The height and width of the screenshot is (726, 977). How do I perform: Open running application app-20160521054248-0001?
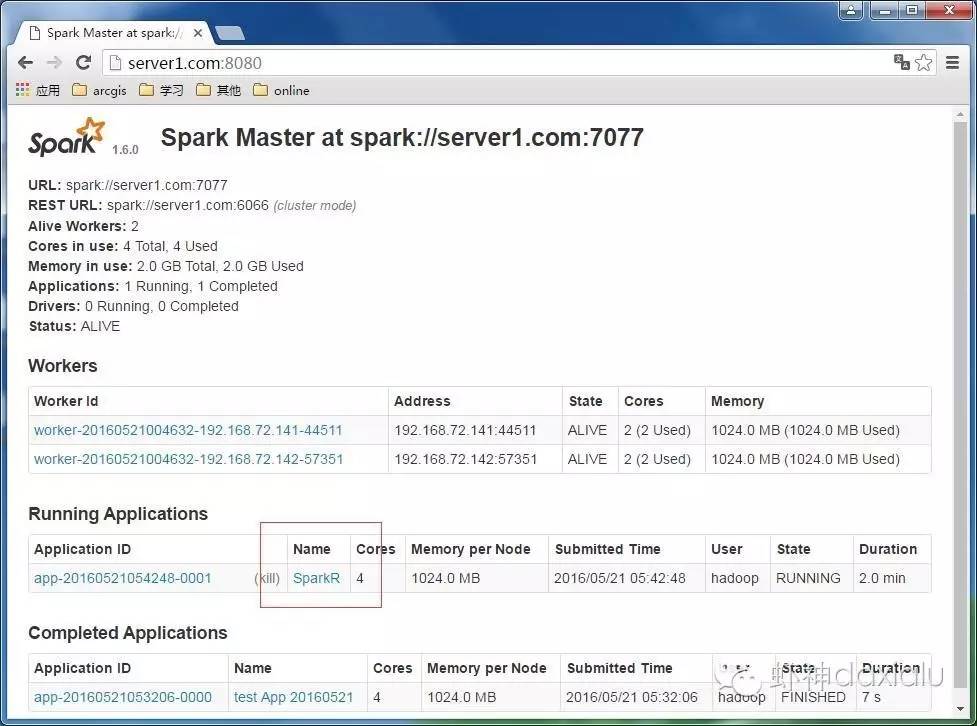[x=123, y=578]
